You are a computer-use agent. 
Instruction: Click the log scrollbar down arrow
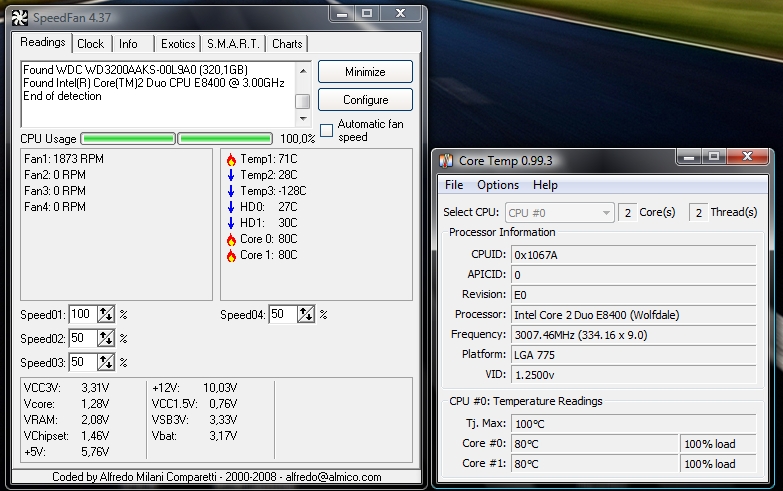[x=303, y=119]
